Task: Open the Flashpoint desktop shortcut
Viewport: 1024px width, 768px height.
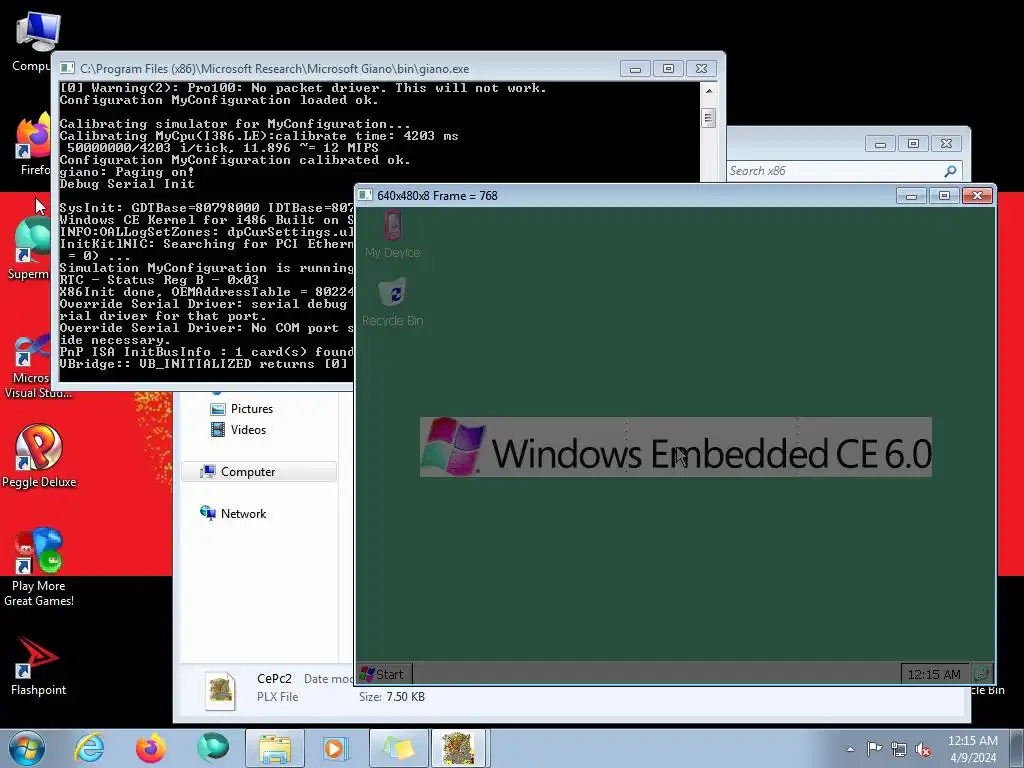Action: 39,666
